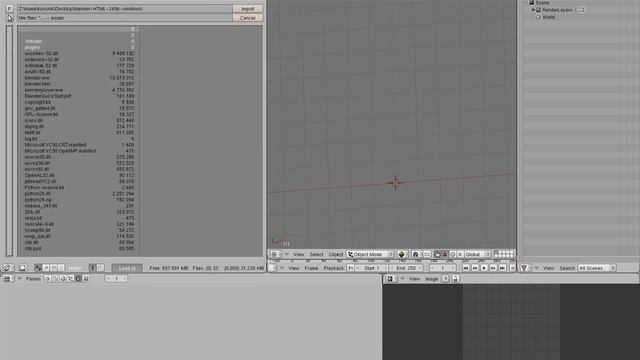The image size is (640, 360).
Task: Click lock icon in image editor header
Action: (456, 279)
